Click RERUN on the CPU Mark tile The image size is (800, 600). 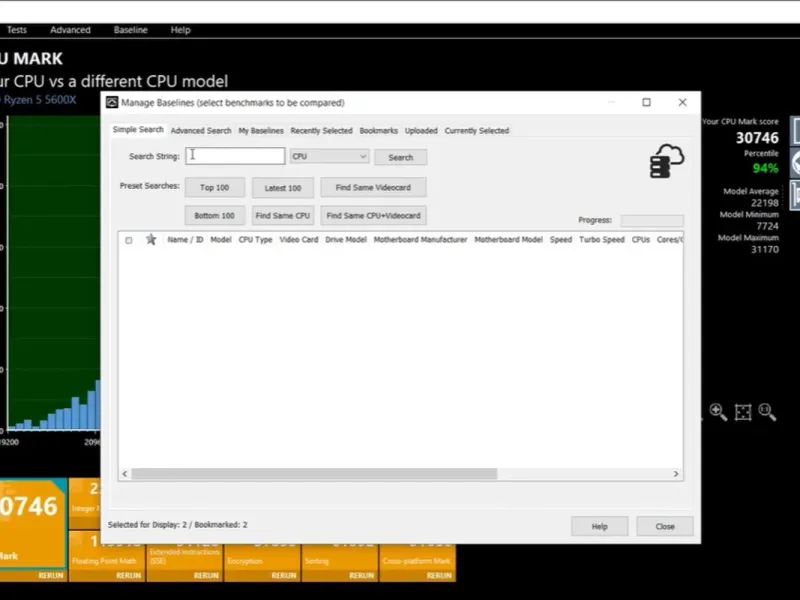(51, 576)
